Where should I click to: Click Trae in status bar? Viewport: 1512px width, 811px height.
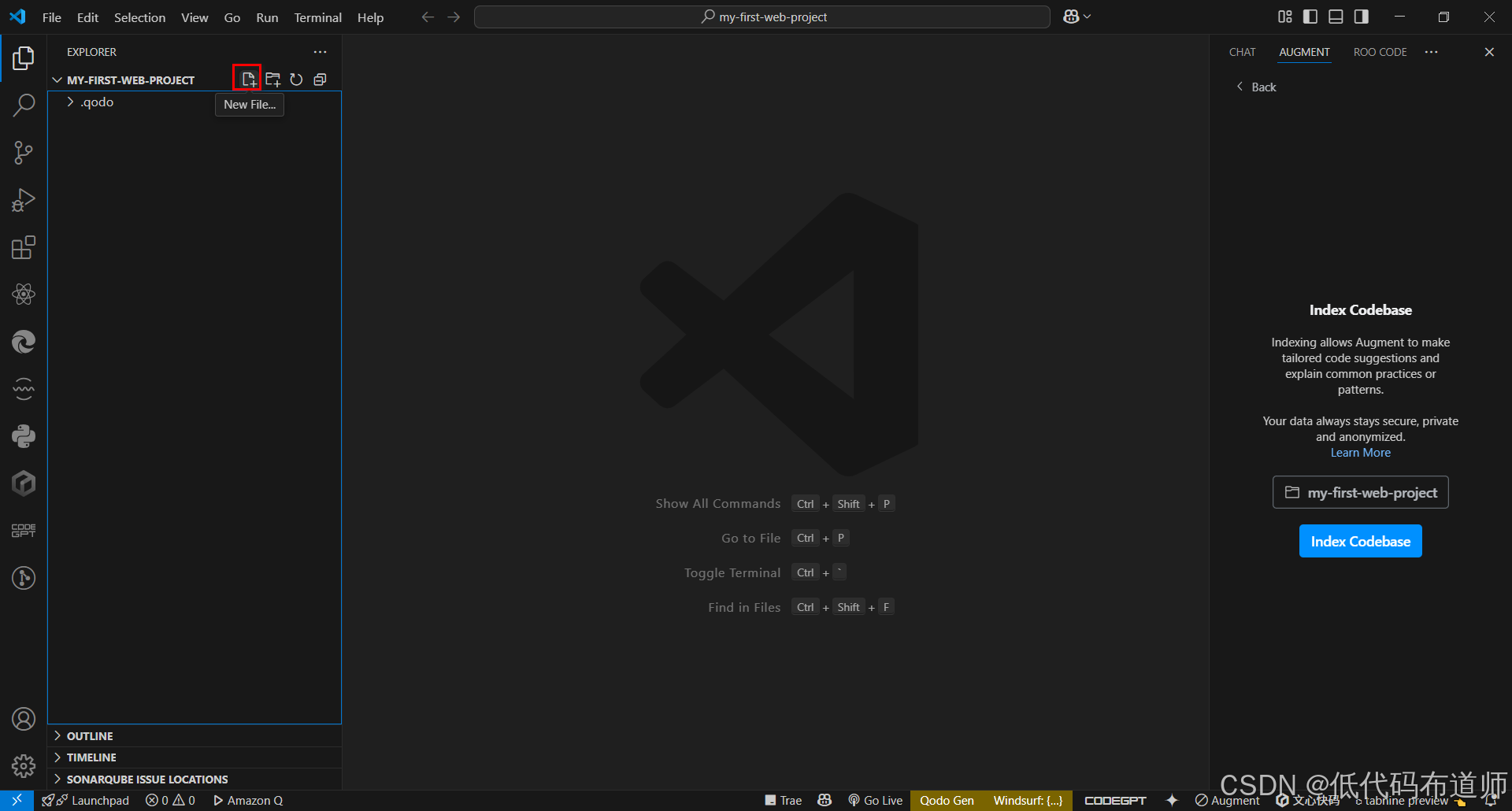coord(783,800)
